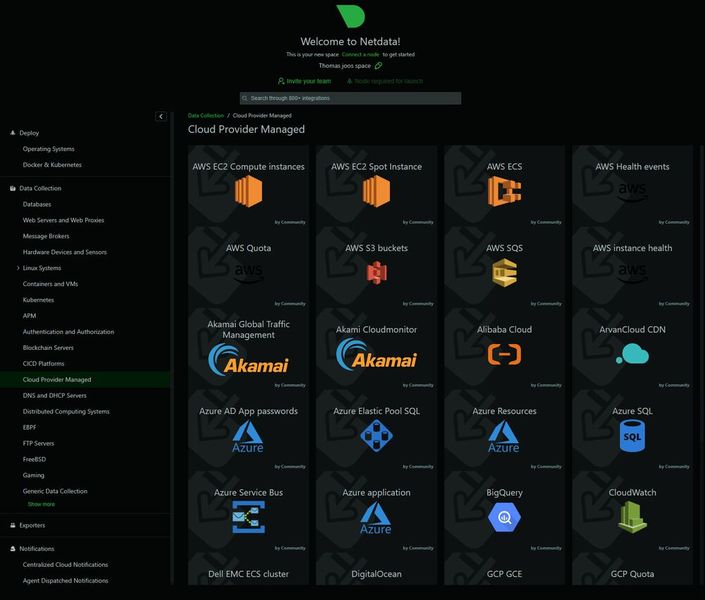Open Generic Data Collection category
705x600 pixels.
tap(55, 491)
